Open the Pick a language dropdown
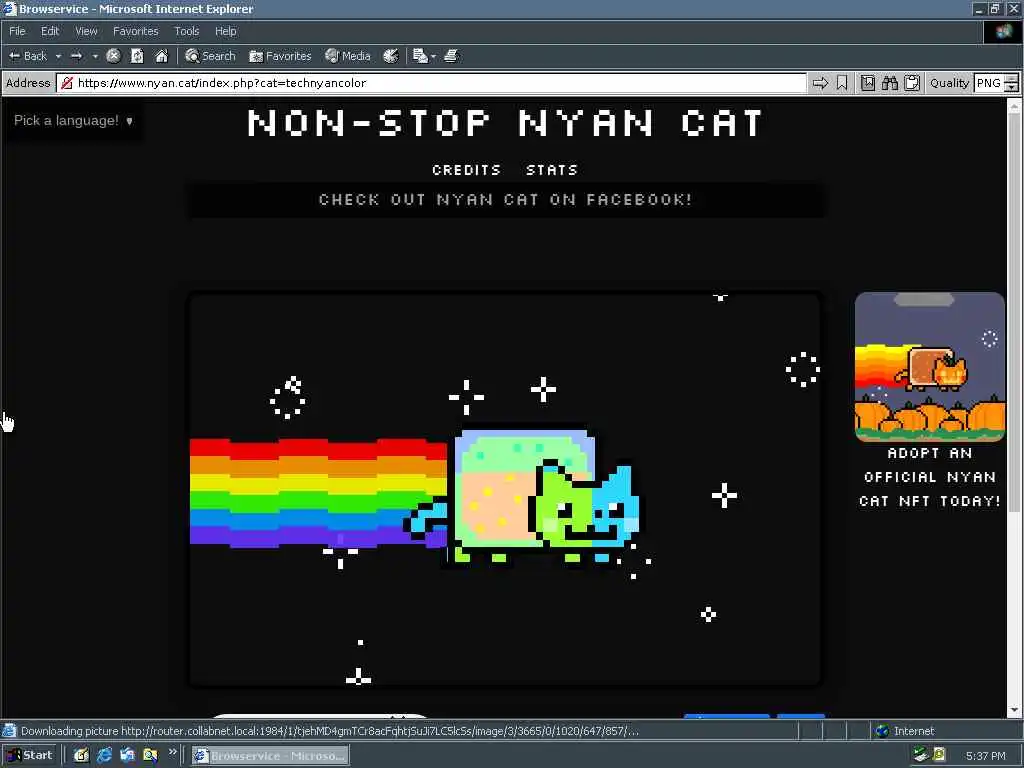 pyautogui.click(x=73, y=120)
